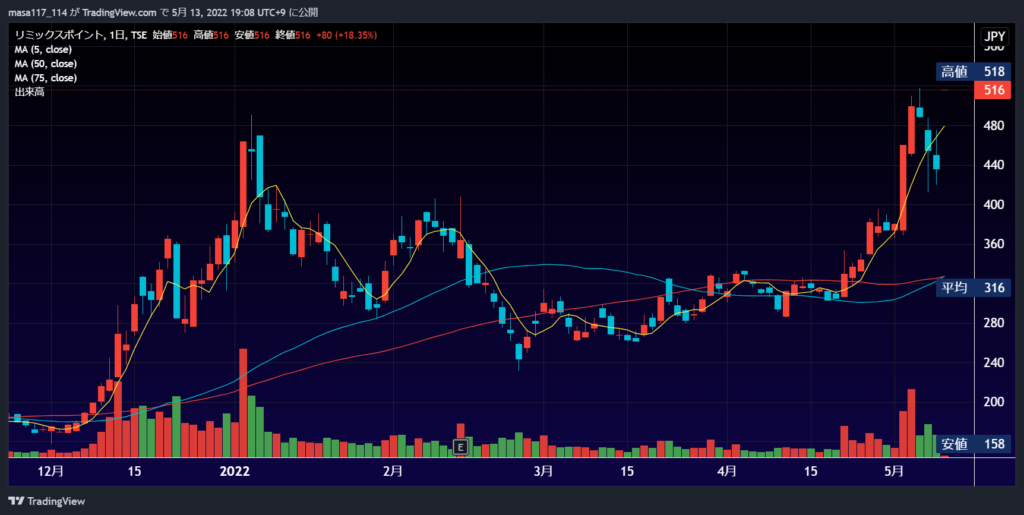Click the E earnings marker on the chart
1024x515 pixels.
(461, 447)
